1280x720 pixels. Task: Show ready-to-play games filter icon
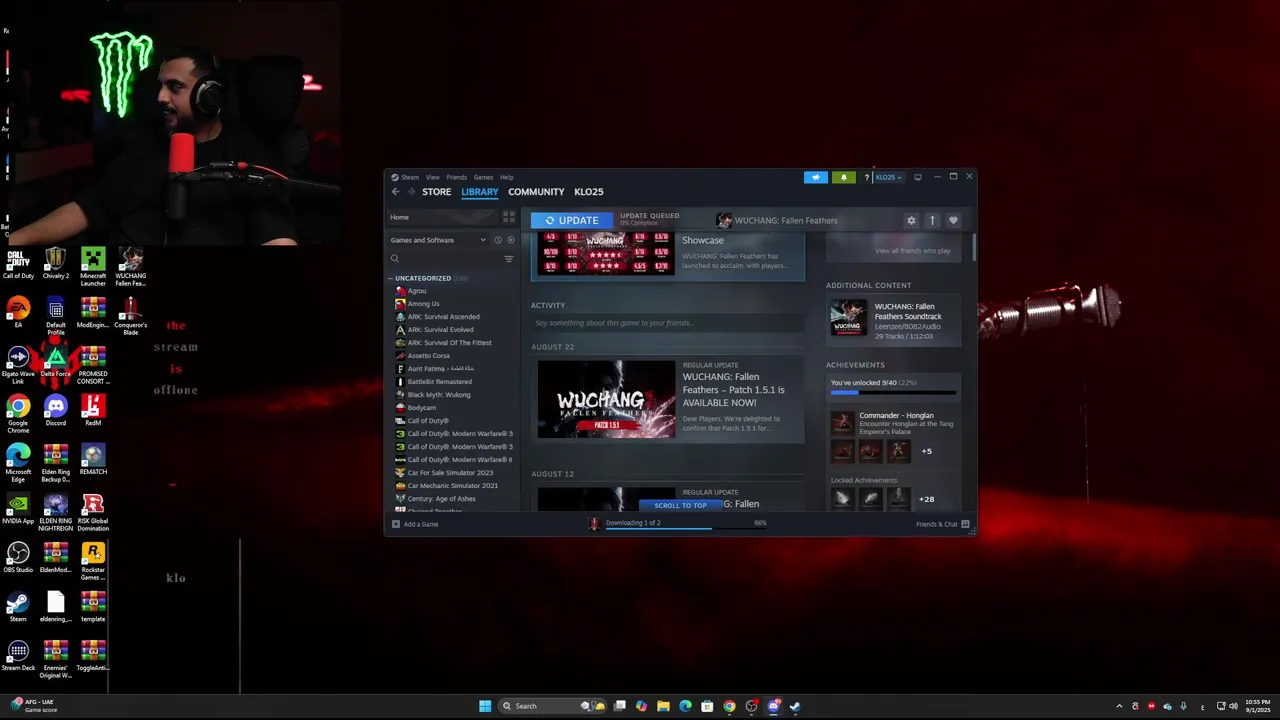(511, 240)
